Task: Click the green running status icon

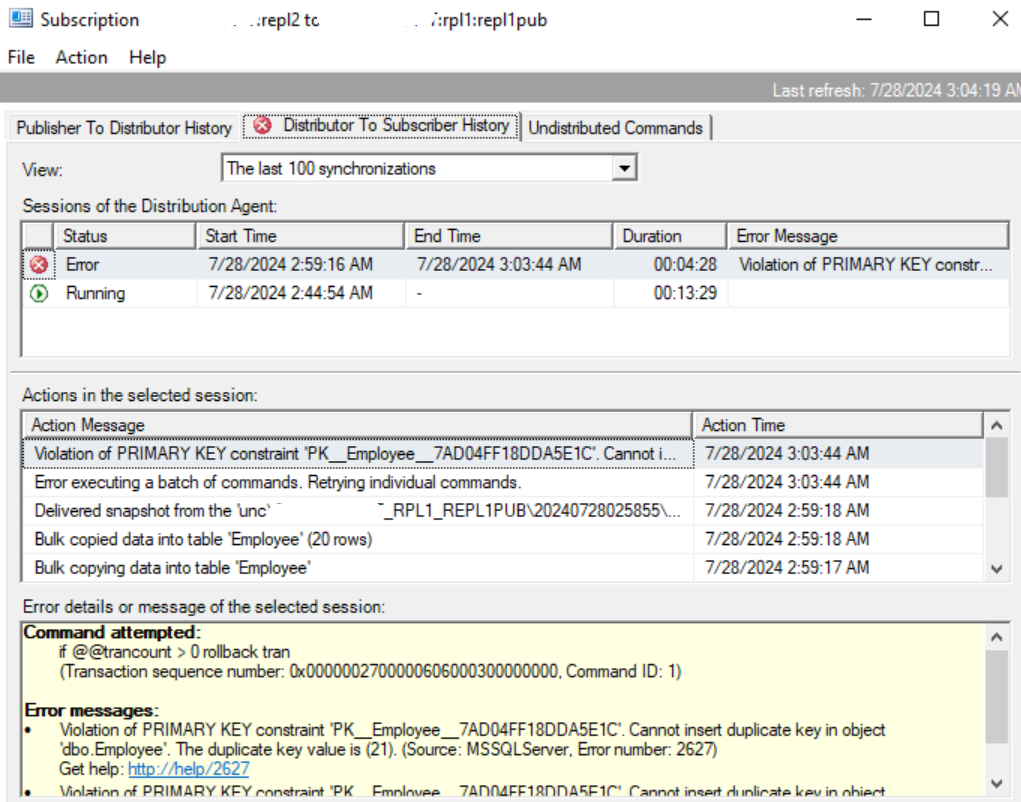Action: click(x=39, y=293)
